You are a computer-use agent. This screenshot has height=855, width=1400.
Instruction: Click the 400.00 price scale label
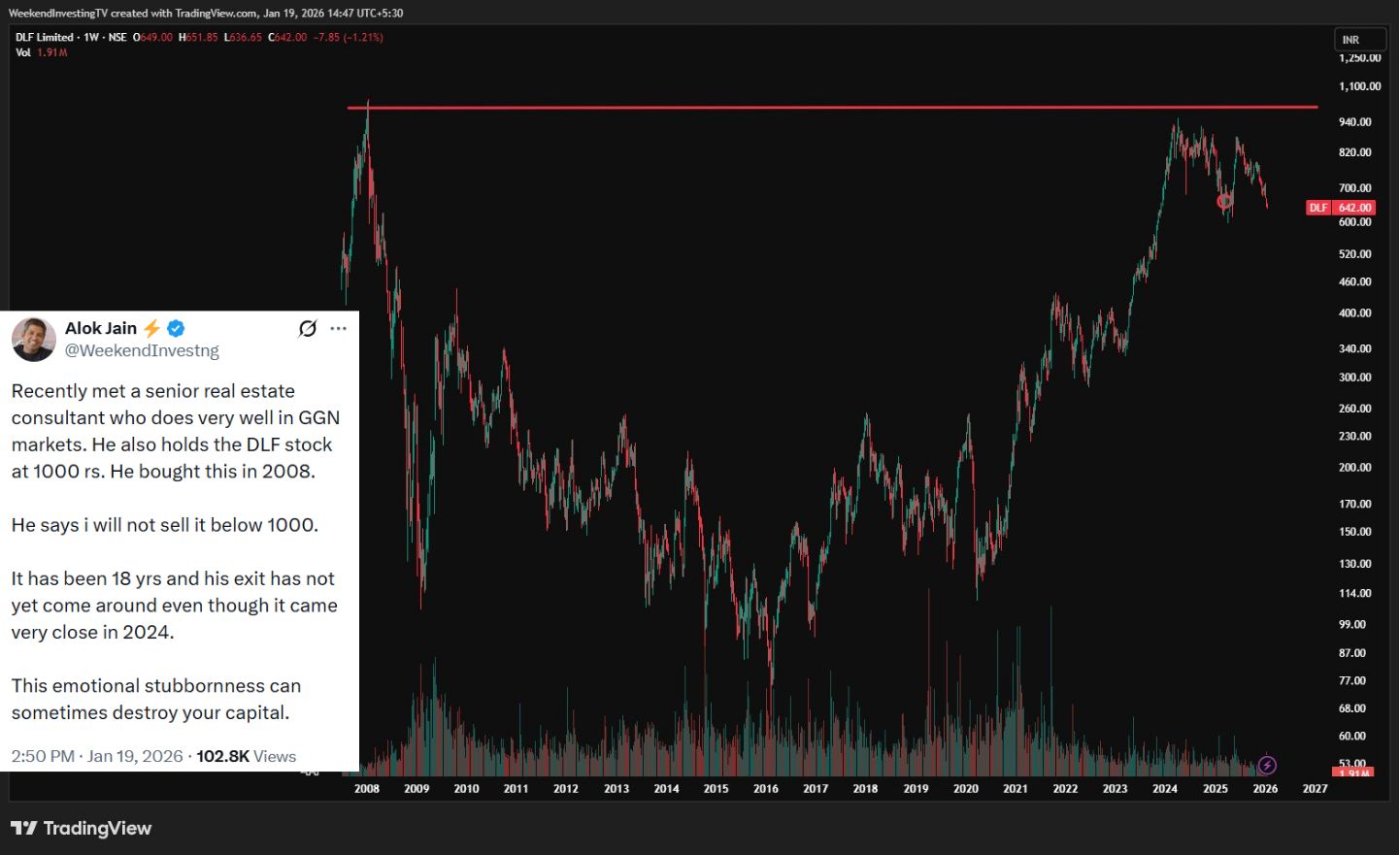coord(1355,313)
